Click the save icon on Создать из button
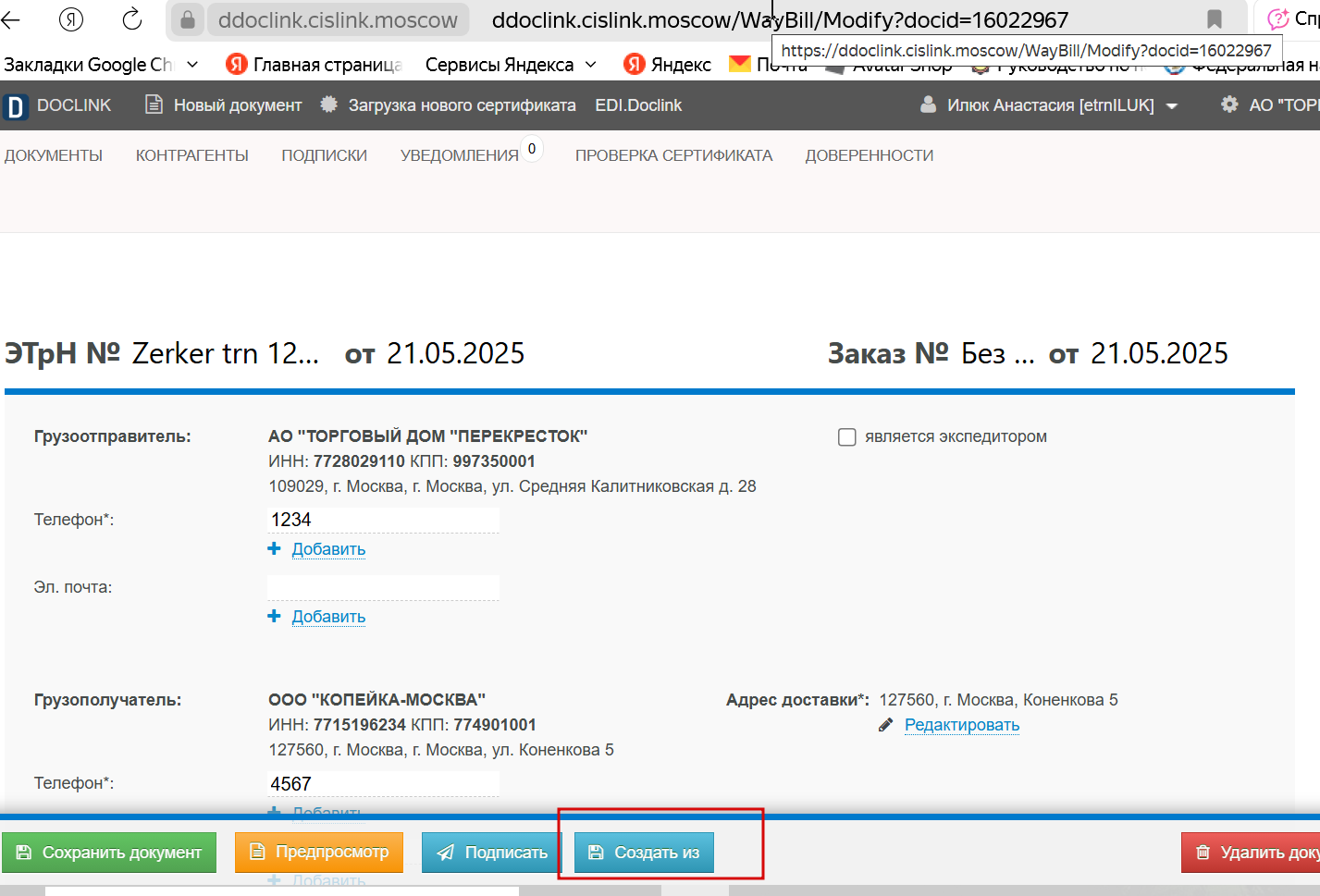 coord(597,853)
